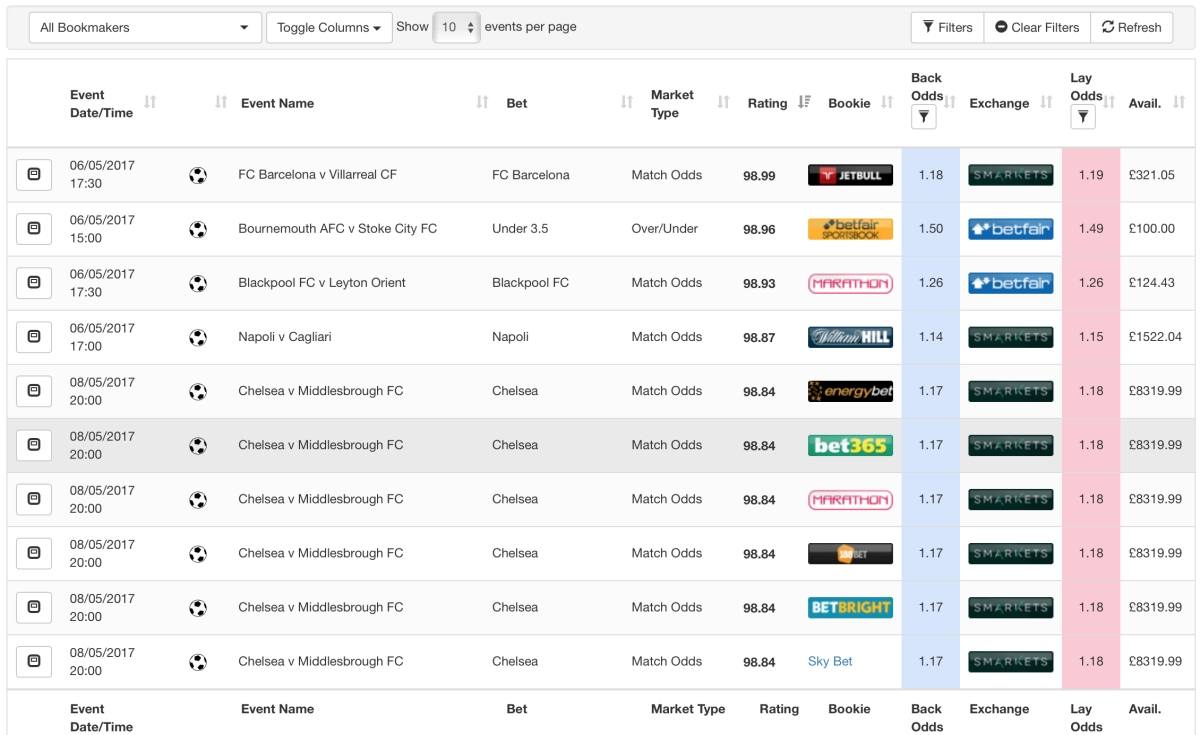Expand the Toggle Columns menu
The image size is (1200, 735).
pyautogui.click(x=329, y=28)
